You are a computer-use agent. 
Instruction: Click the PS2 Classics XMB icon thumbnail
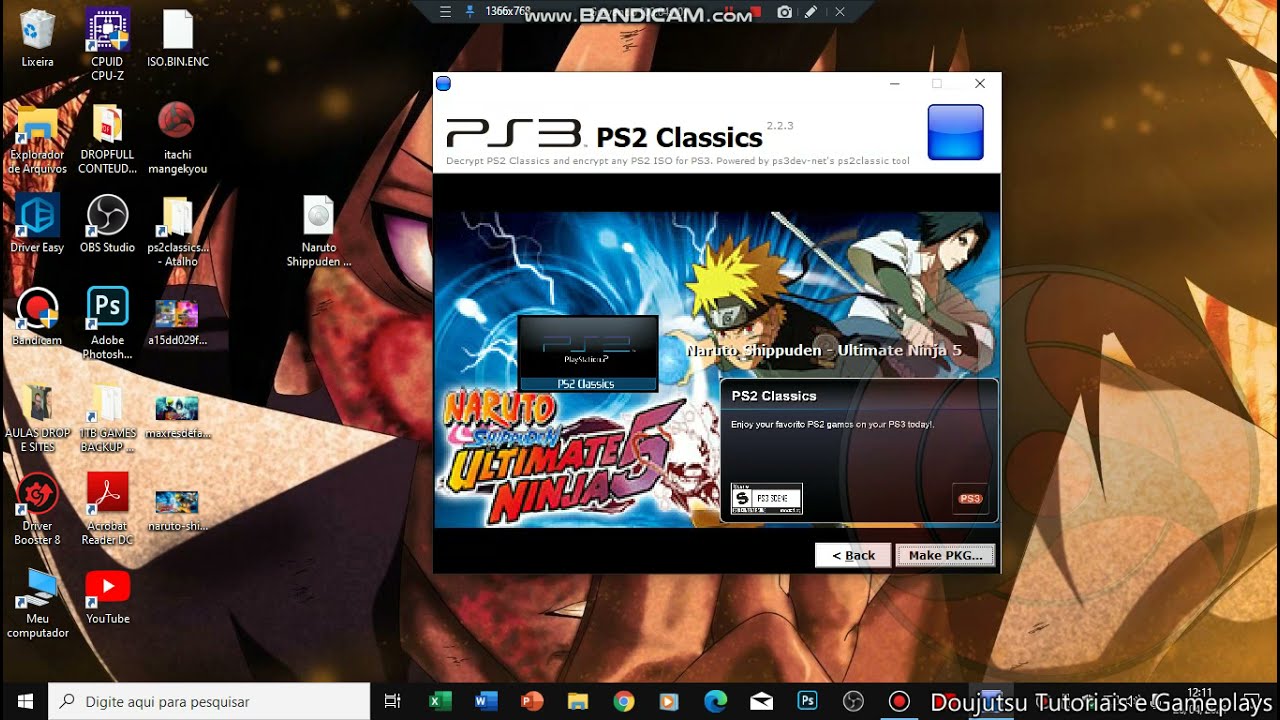(587, 353)
